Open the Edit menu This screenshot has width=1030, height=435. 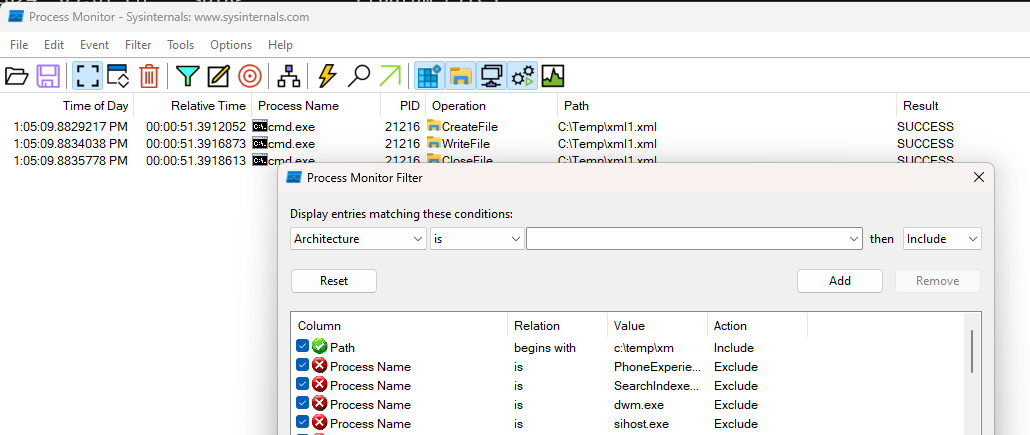point(54,45)
